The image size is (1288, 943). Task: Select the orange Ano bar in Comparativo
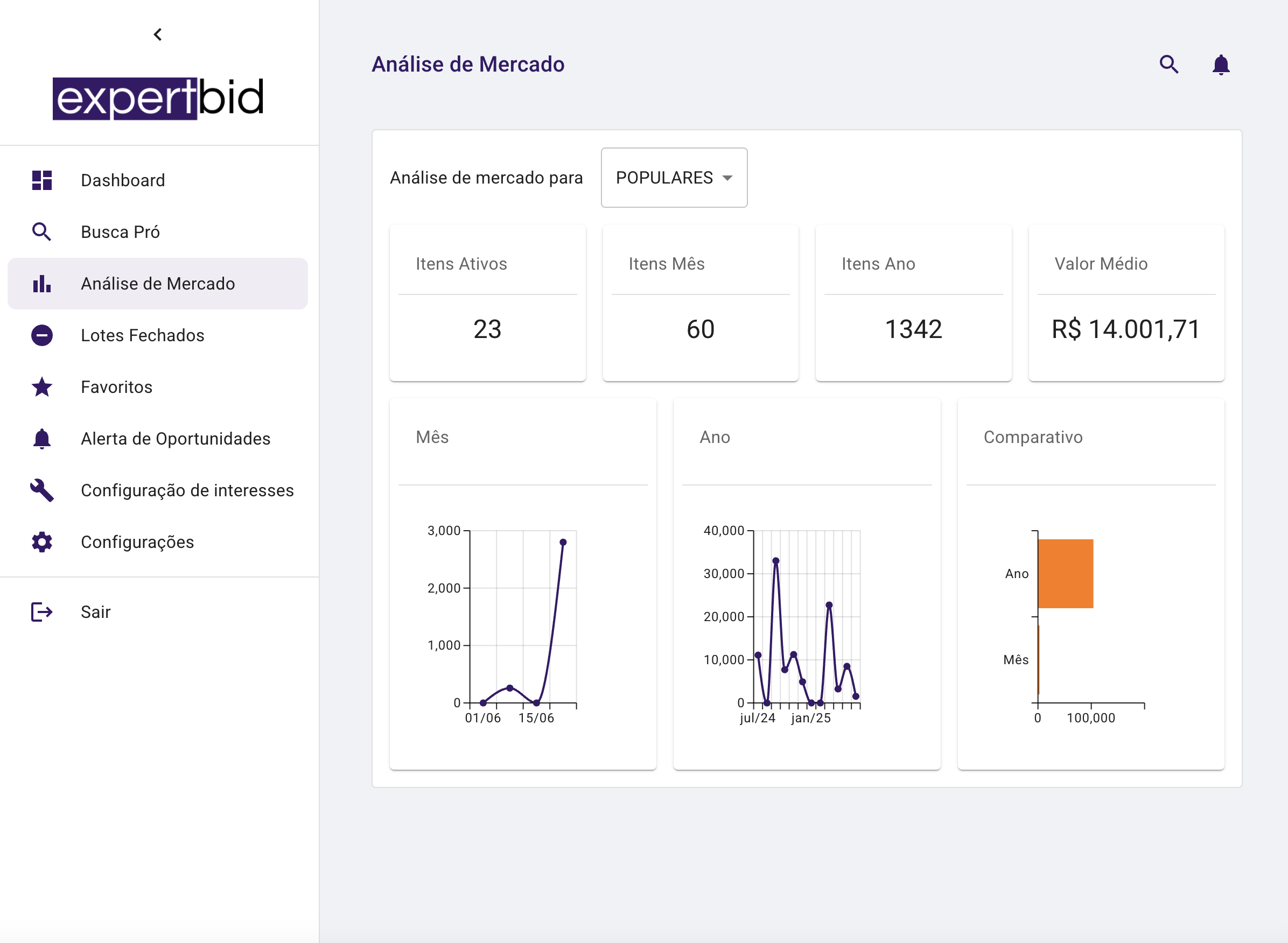1065,573
